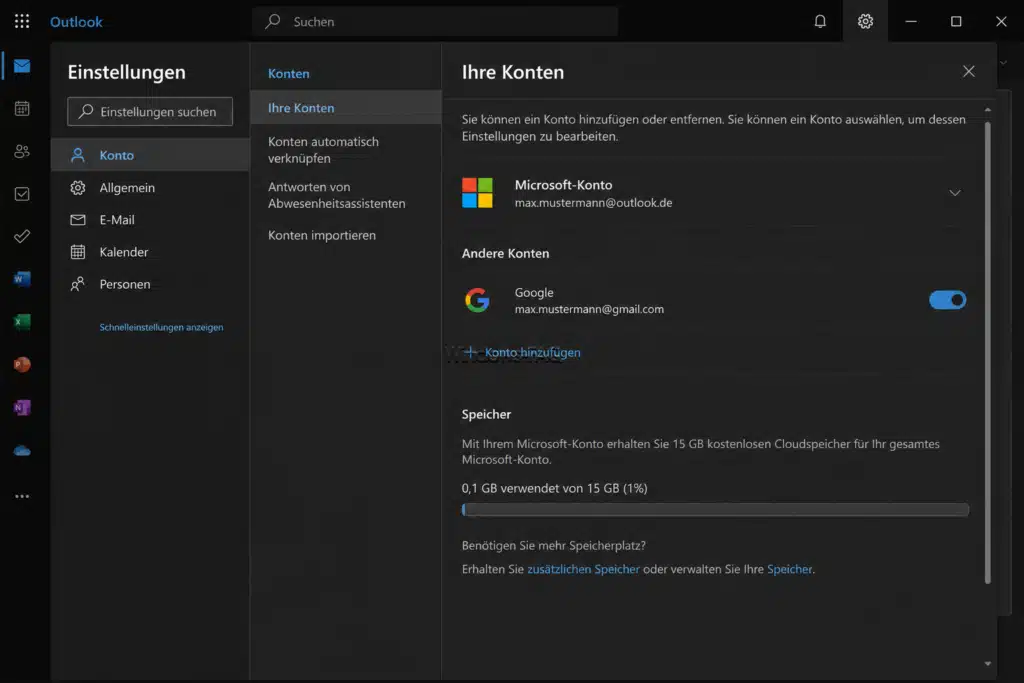Click Schnelleinstellungen anzeigen link
This screenshot has height=683, width=1024.
click(x=161, y=327)
